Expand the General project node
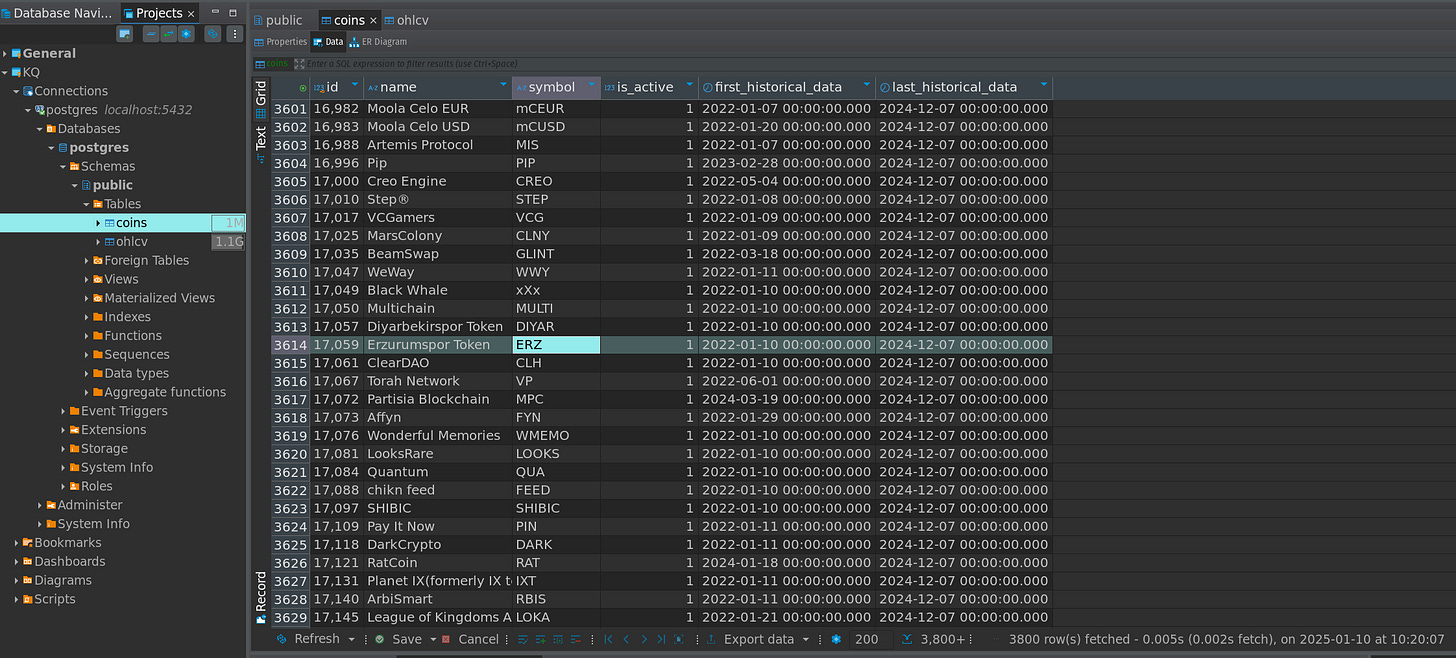The image size is (1456, 658). 5,53
